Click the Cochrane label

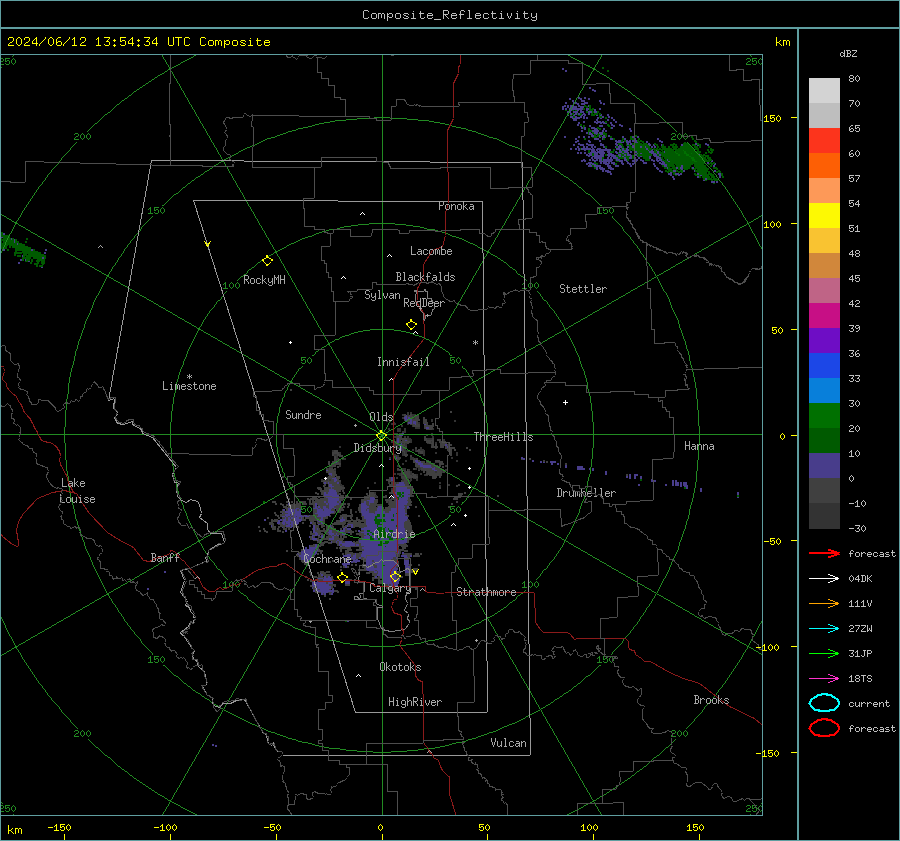(327, 559)
